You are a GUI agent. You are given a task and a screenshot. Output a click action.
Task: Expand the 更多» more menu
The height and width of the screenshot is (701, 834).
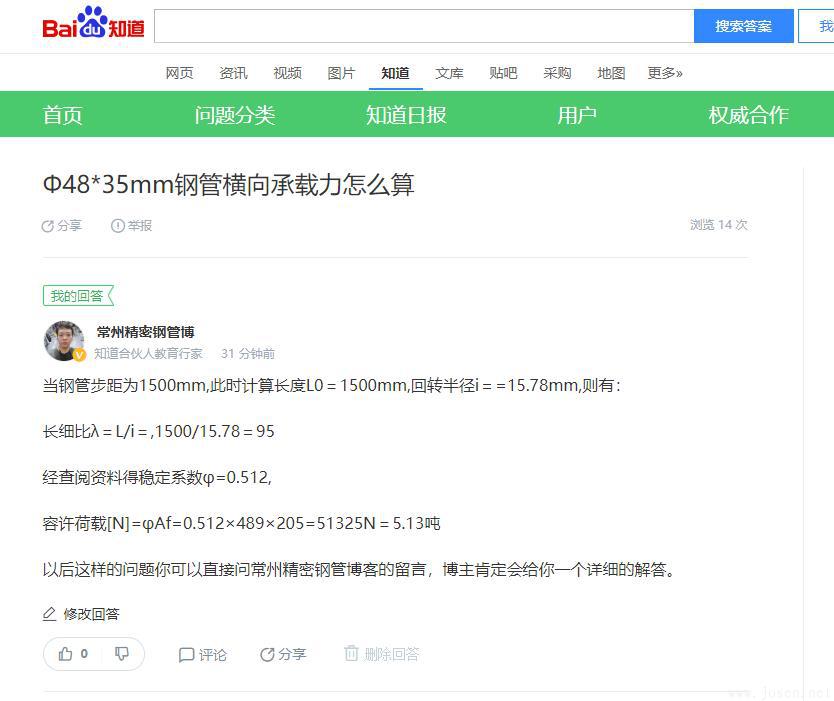click(x=665, y=73)
